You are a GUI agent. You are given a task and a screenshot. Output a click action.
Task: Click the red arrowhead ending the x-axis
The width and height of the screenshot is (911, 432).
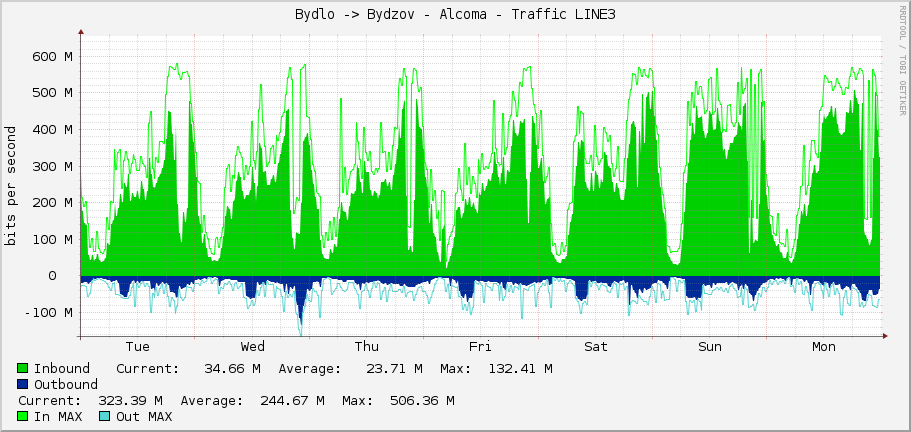click(x=885, y=336)
